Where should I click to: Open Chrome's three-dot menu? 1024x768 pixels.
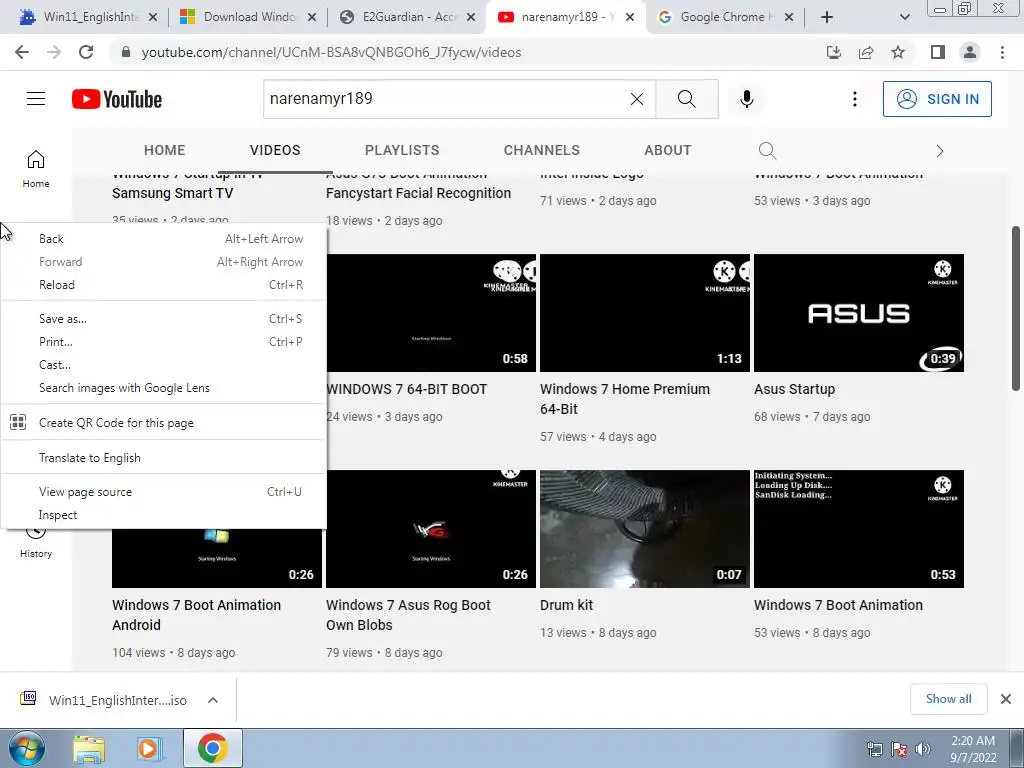click(1002, 52)
